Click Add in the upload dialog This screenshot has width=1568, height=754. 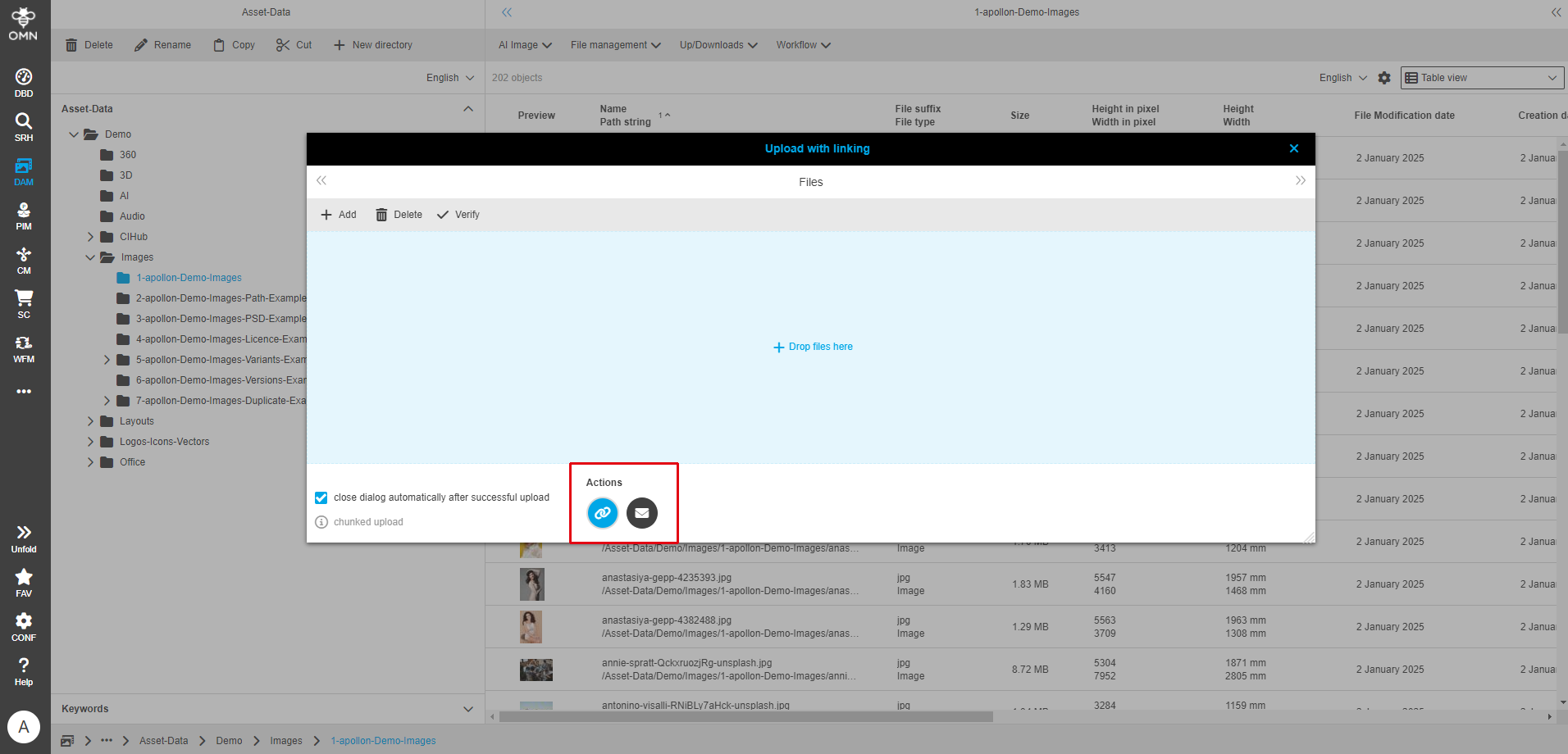point(338,214)
